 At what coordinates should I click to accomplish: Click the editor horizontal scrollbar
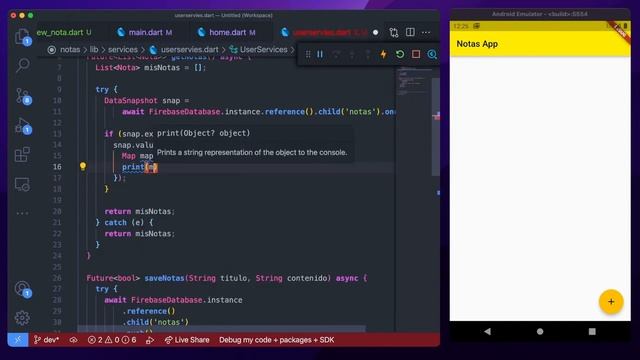click(x=221, y=329)
